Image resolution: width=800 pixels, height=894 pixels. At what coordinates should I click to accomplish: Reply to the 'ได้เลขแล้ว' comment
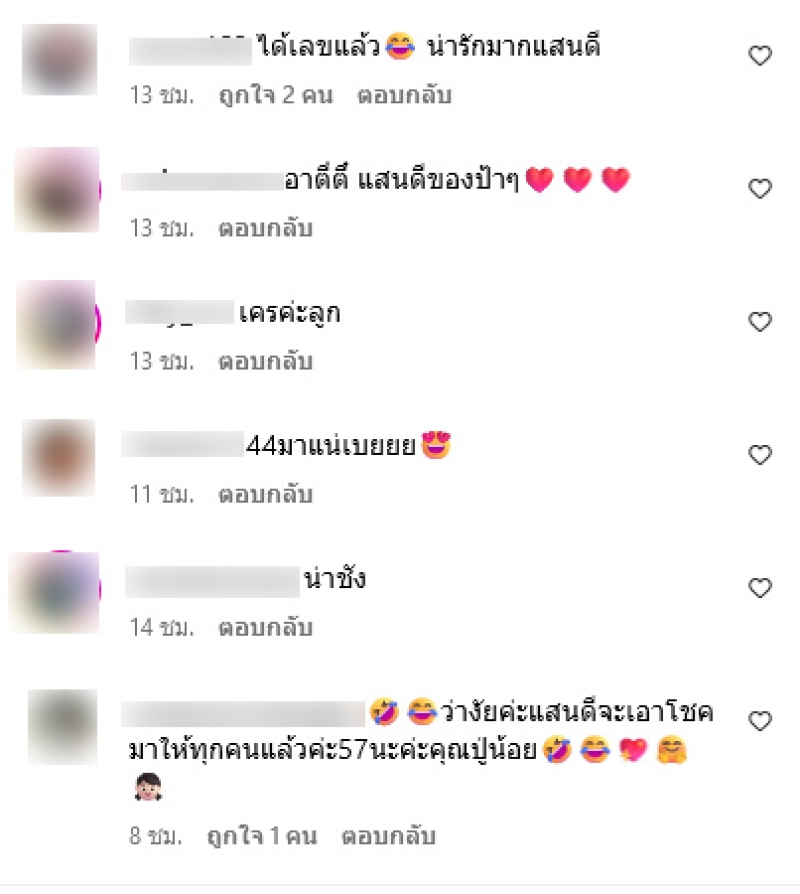[404, 95]
